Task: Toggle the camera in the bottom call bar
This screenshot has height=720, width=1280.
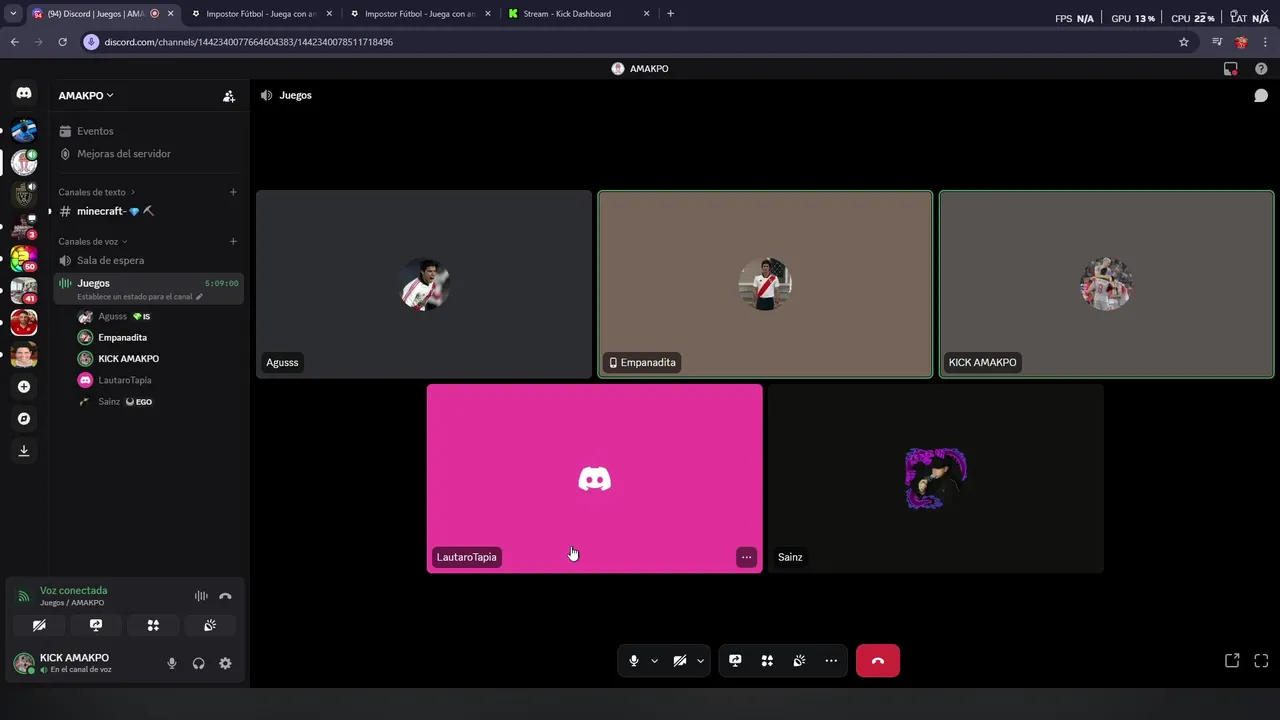Action: [x=680, y=661]
